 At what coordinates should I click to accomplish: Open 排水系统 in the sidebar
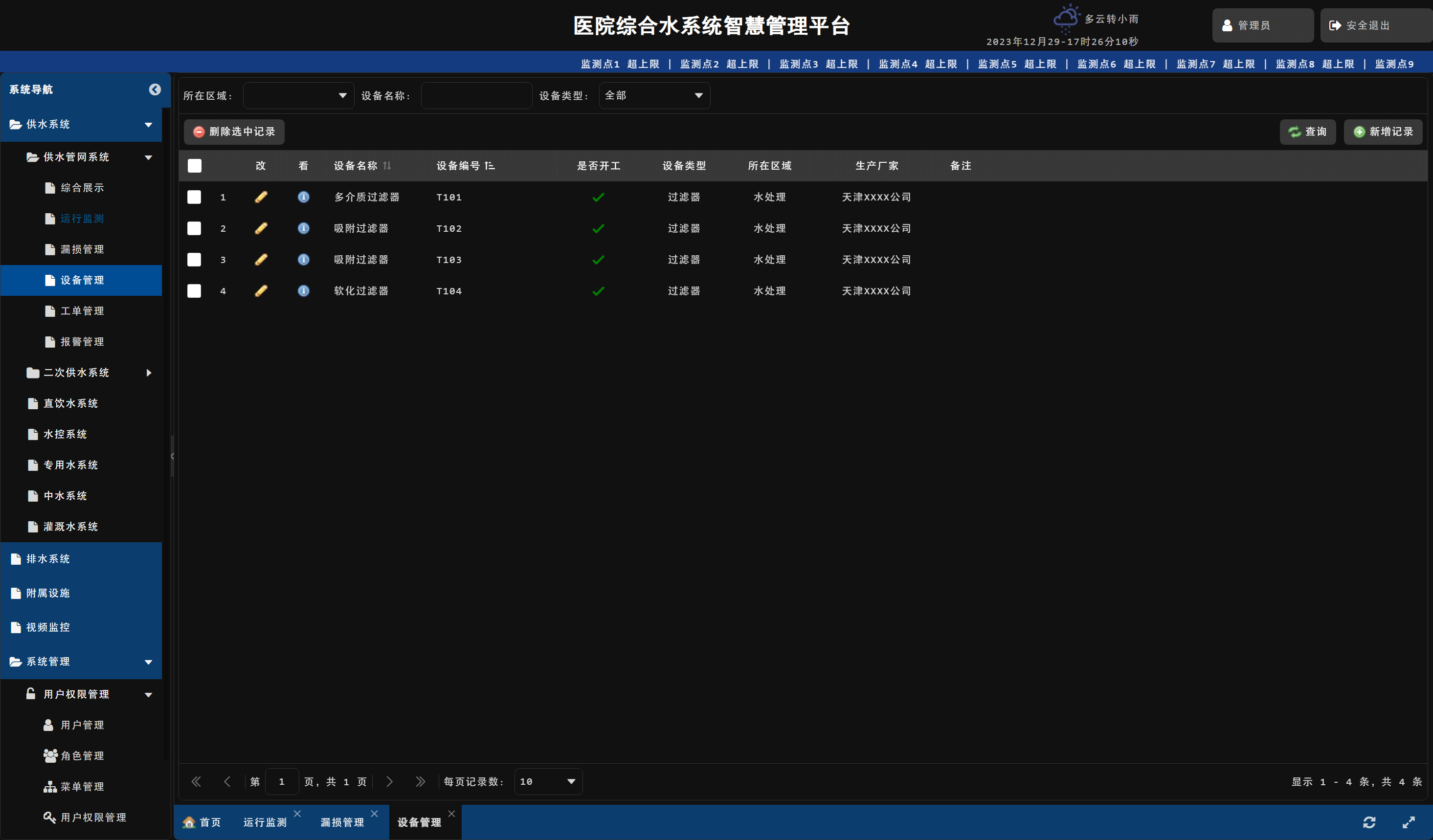[x=81, y=559]
